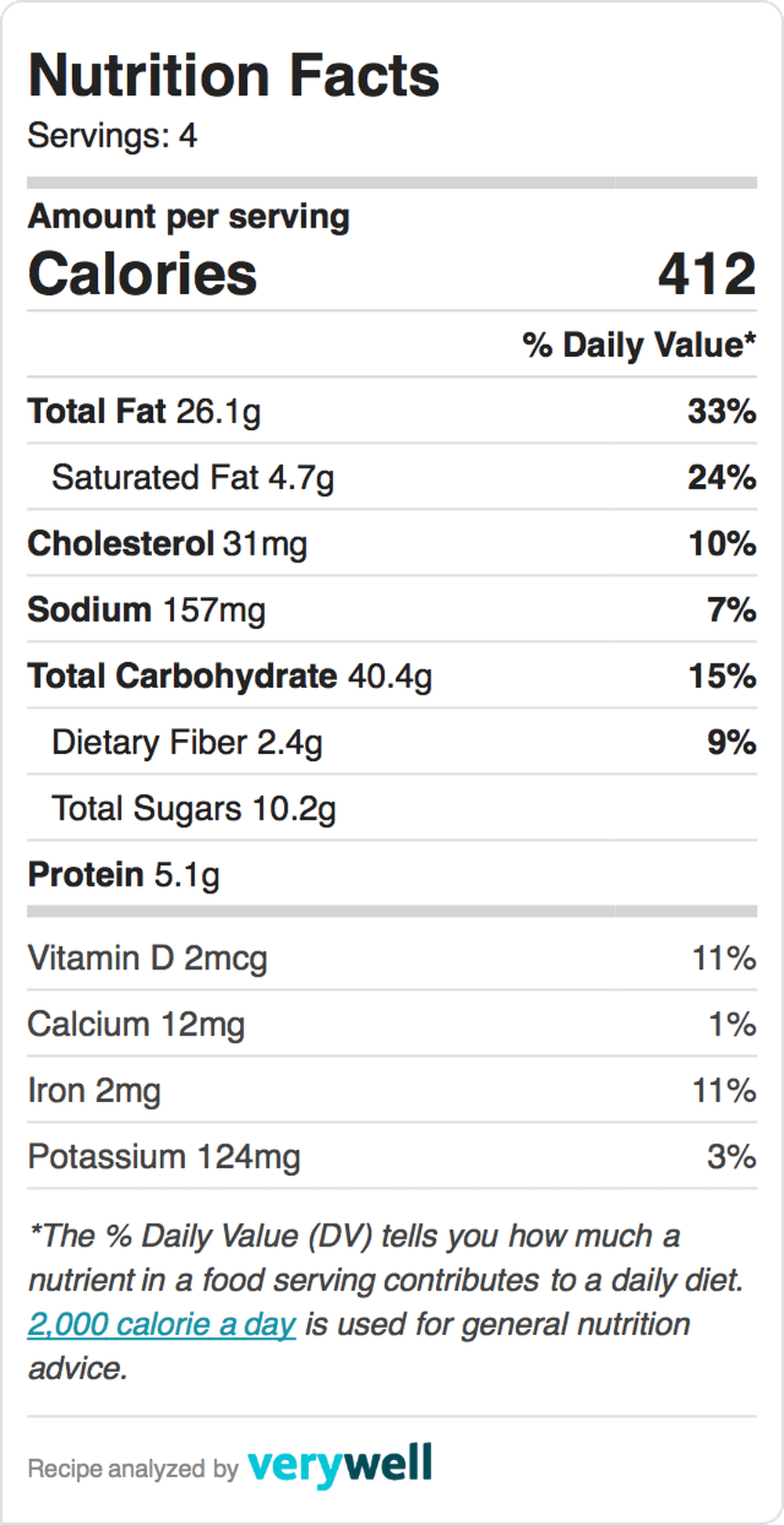The image size is (784, 1525).
Task: Click the Cholesterol 31mg row
Action: (392, 543)
